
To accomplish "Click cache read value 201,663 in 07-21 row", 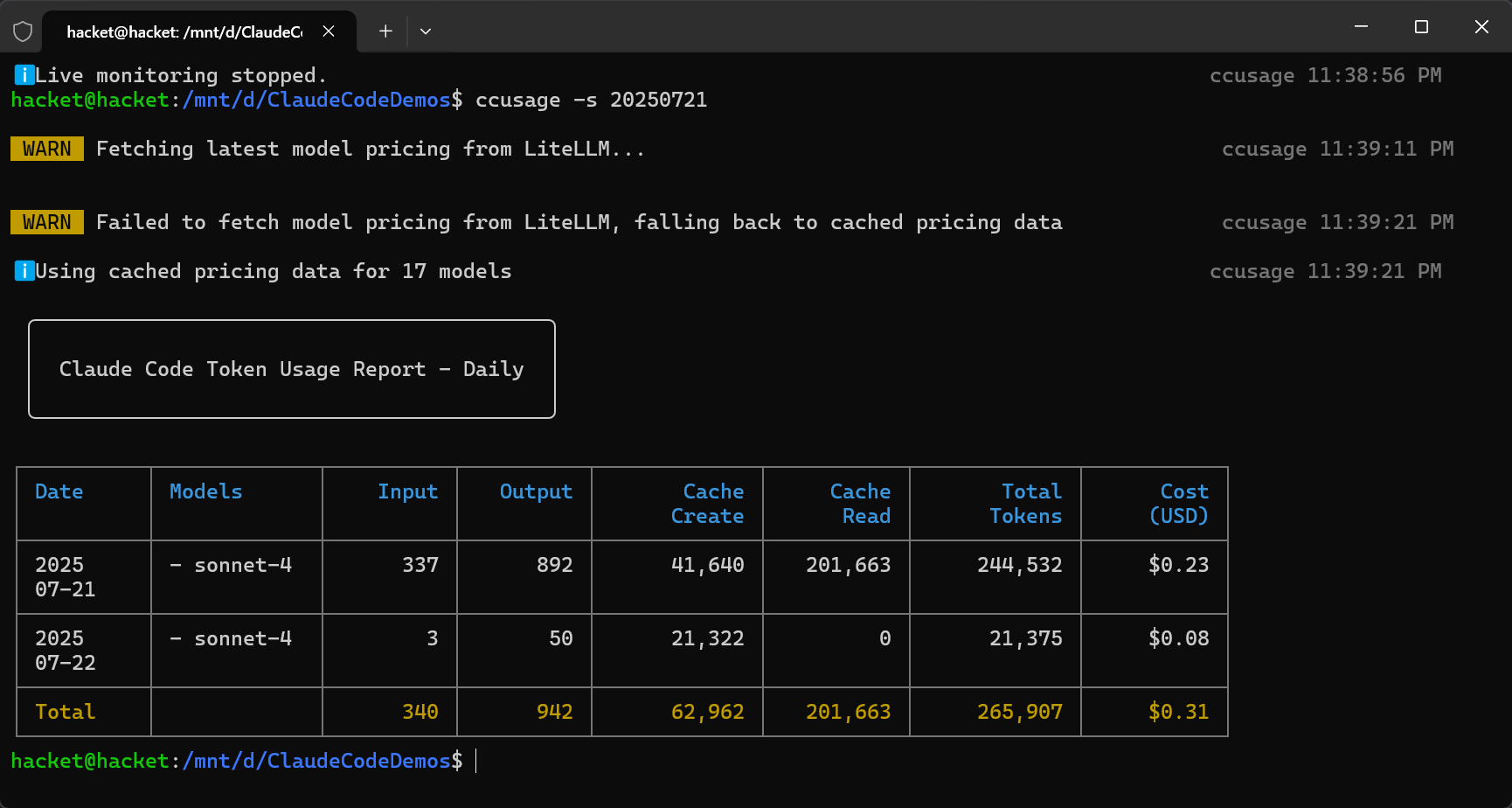I will pyautogui.click(x=849, y=565).
